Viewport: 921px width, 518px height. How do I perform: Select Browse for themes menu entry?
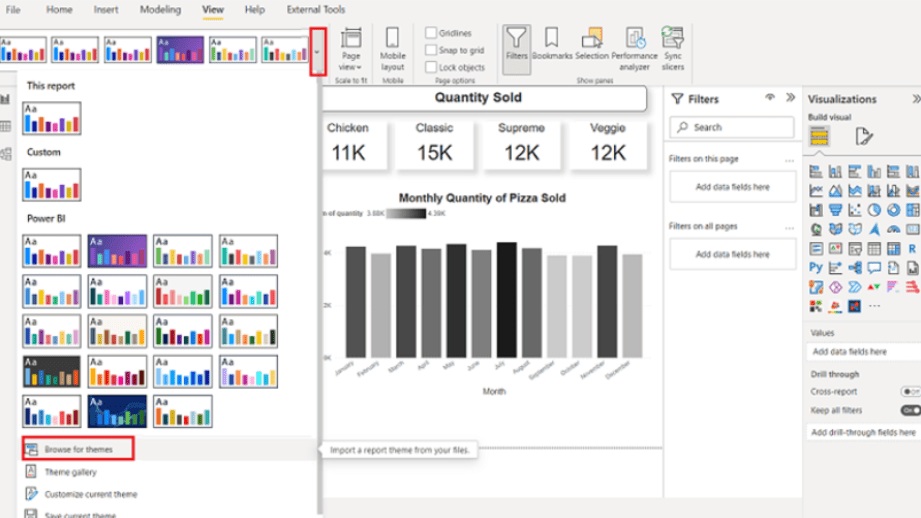pyautogui.click(x=78, y=450)
